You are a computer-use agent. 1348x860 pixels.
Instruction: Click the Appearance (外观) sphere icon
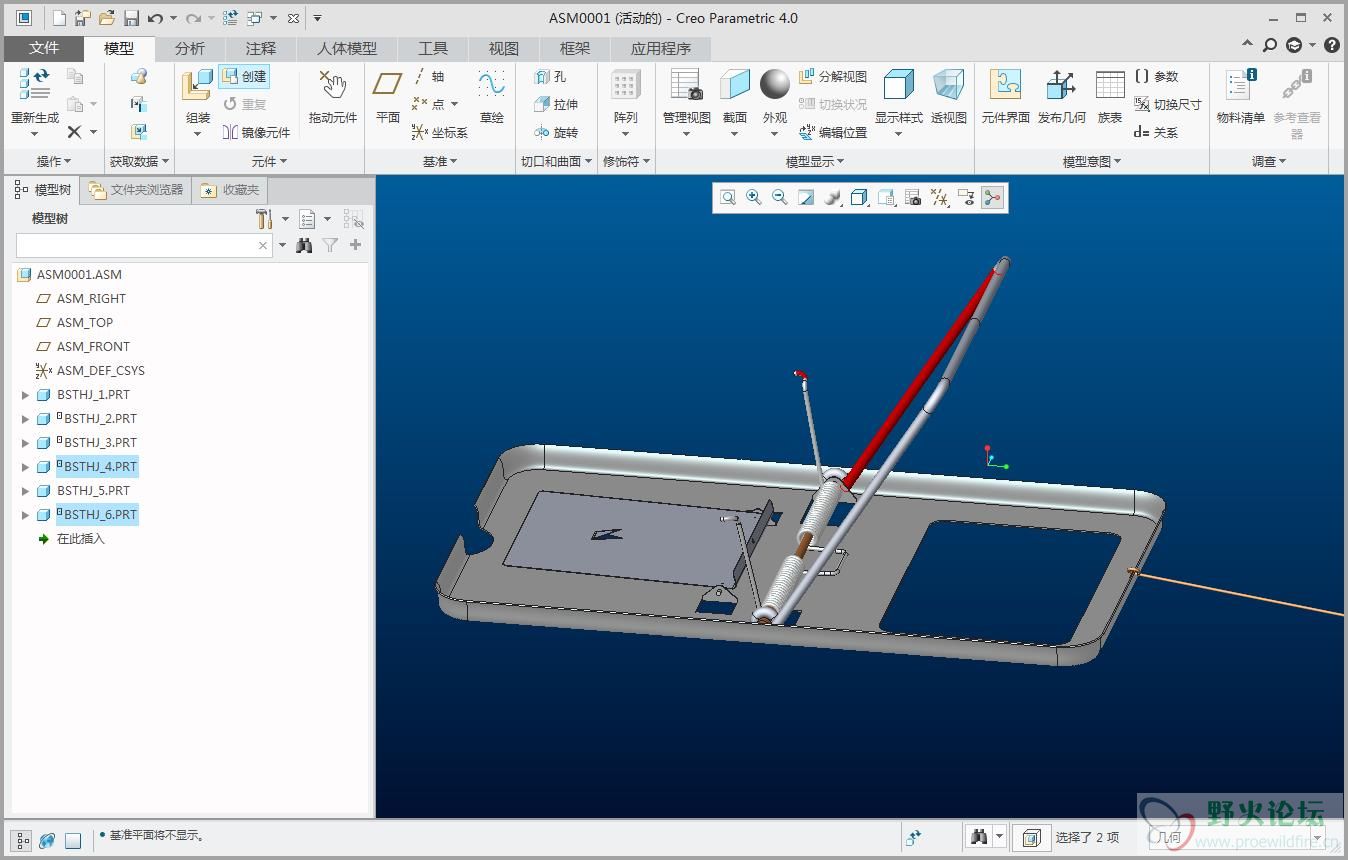[x=775, y=84]
